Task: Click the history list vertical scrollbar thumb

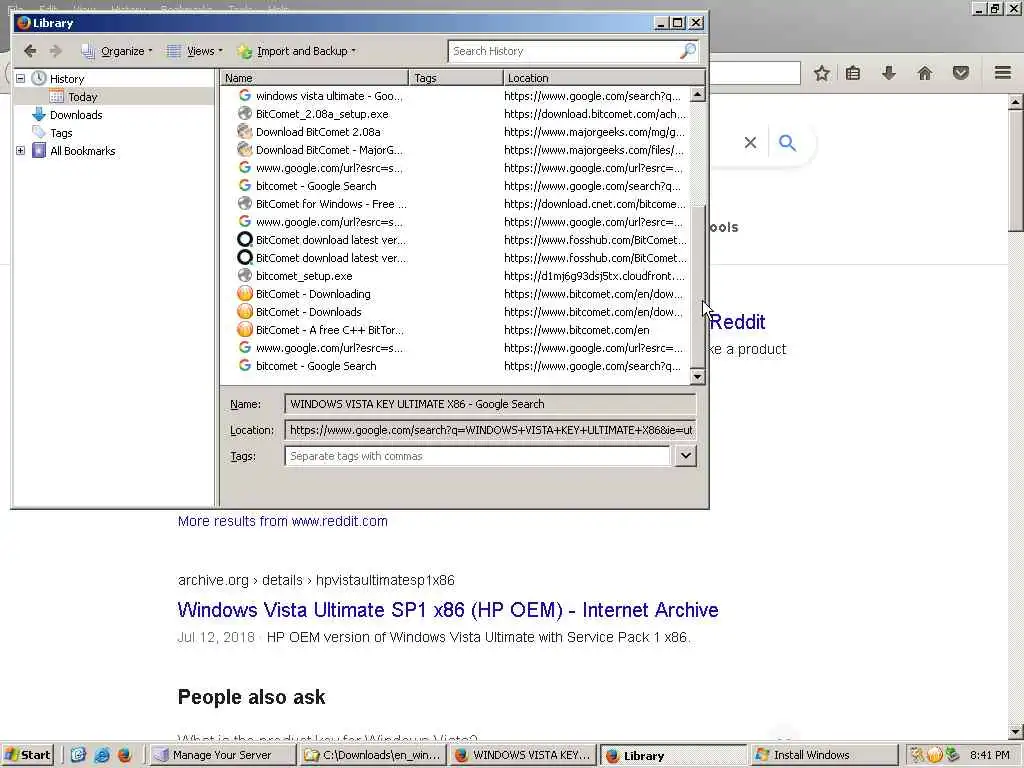Action: click(x=697, y=286)
